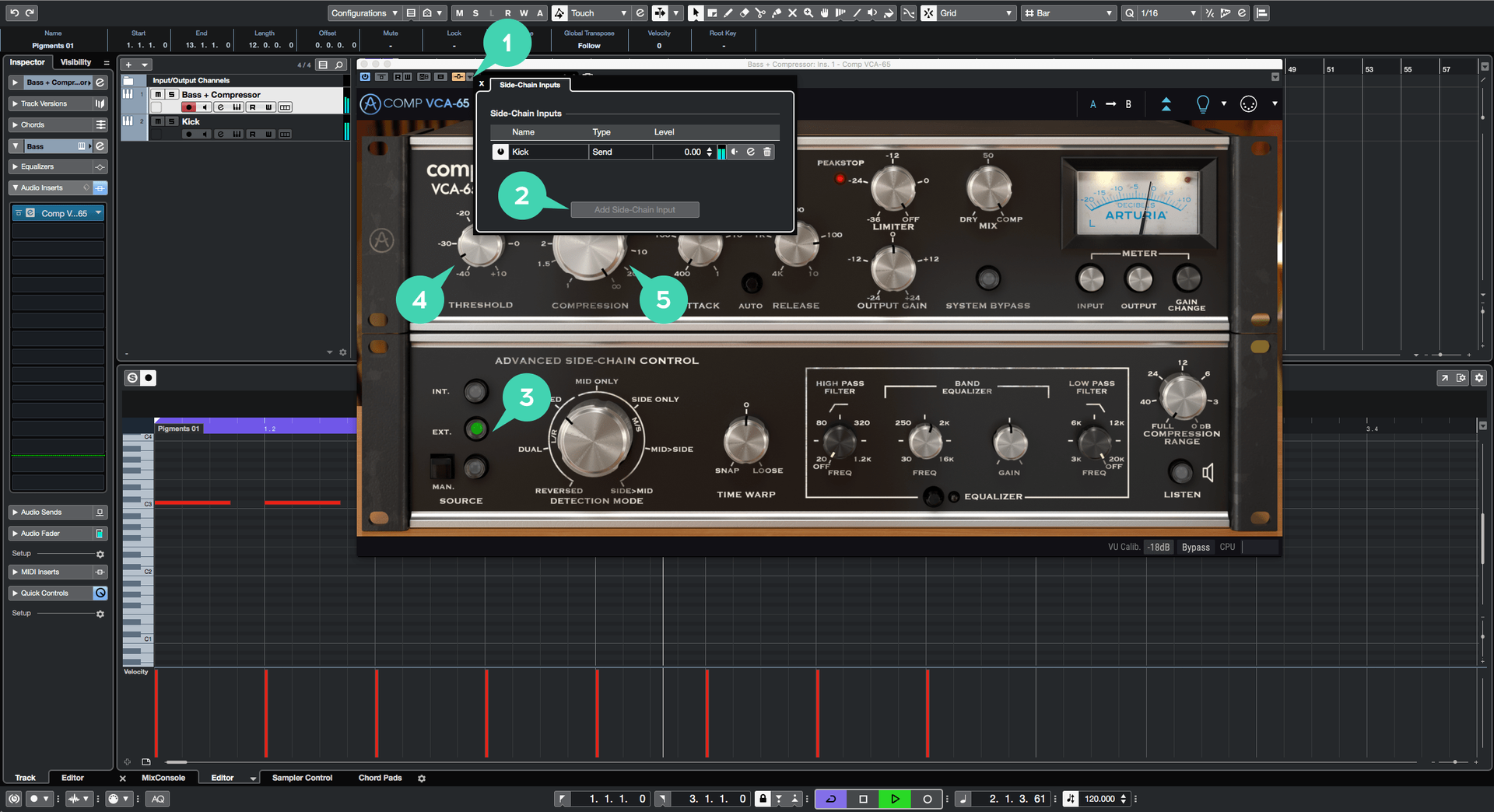Screen dimensions: 1494x812
Task: Toggle the EXT. source green button
Action: (x=476, y=429)
